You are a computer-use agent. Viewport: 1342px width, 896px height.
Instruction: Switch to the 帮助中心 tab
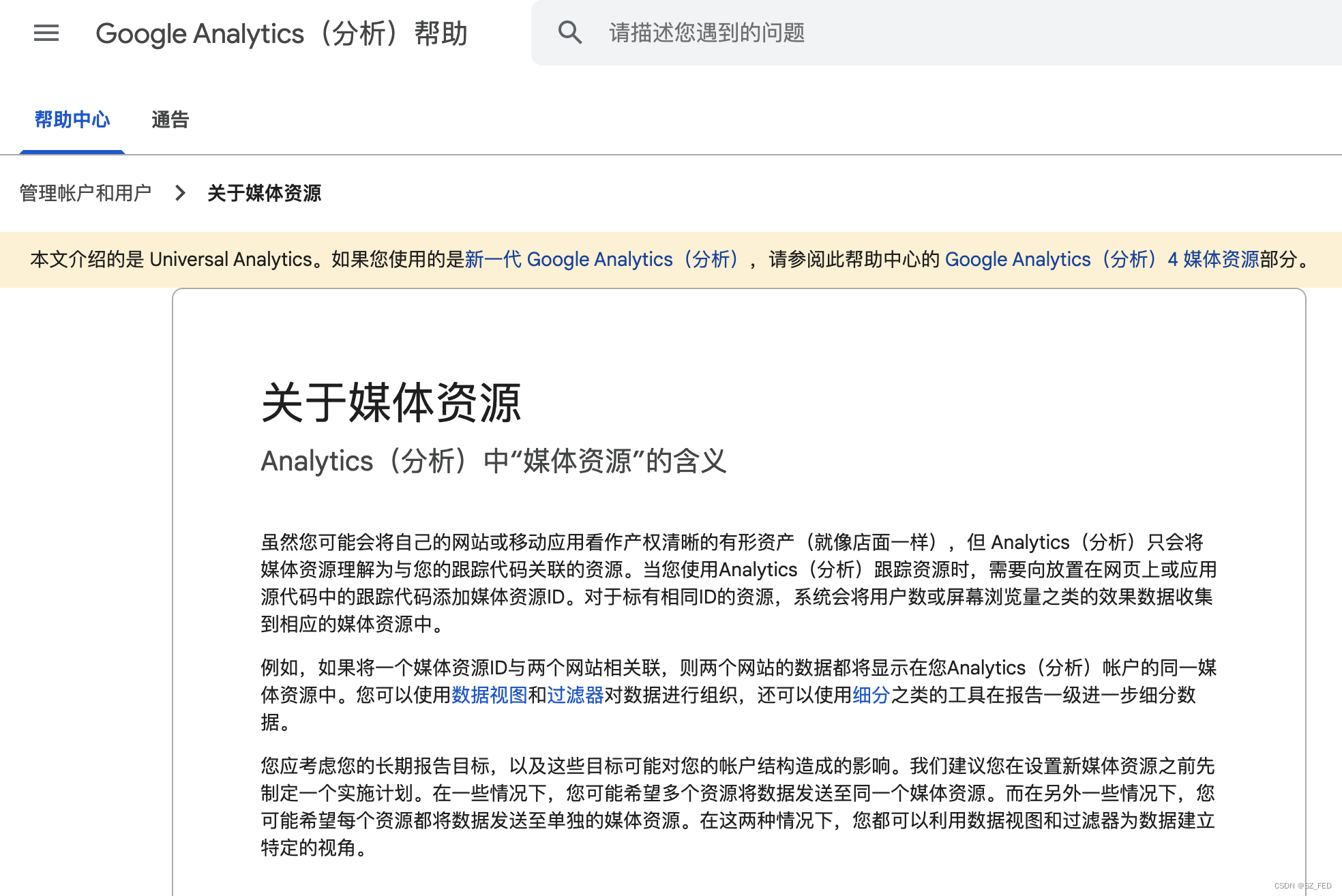pos(72,120)
